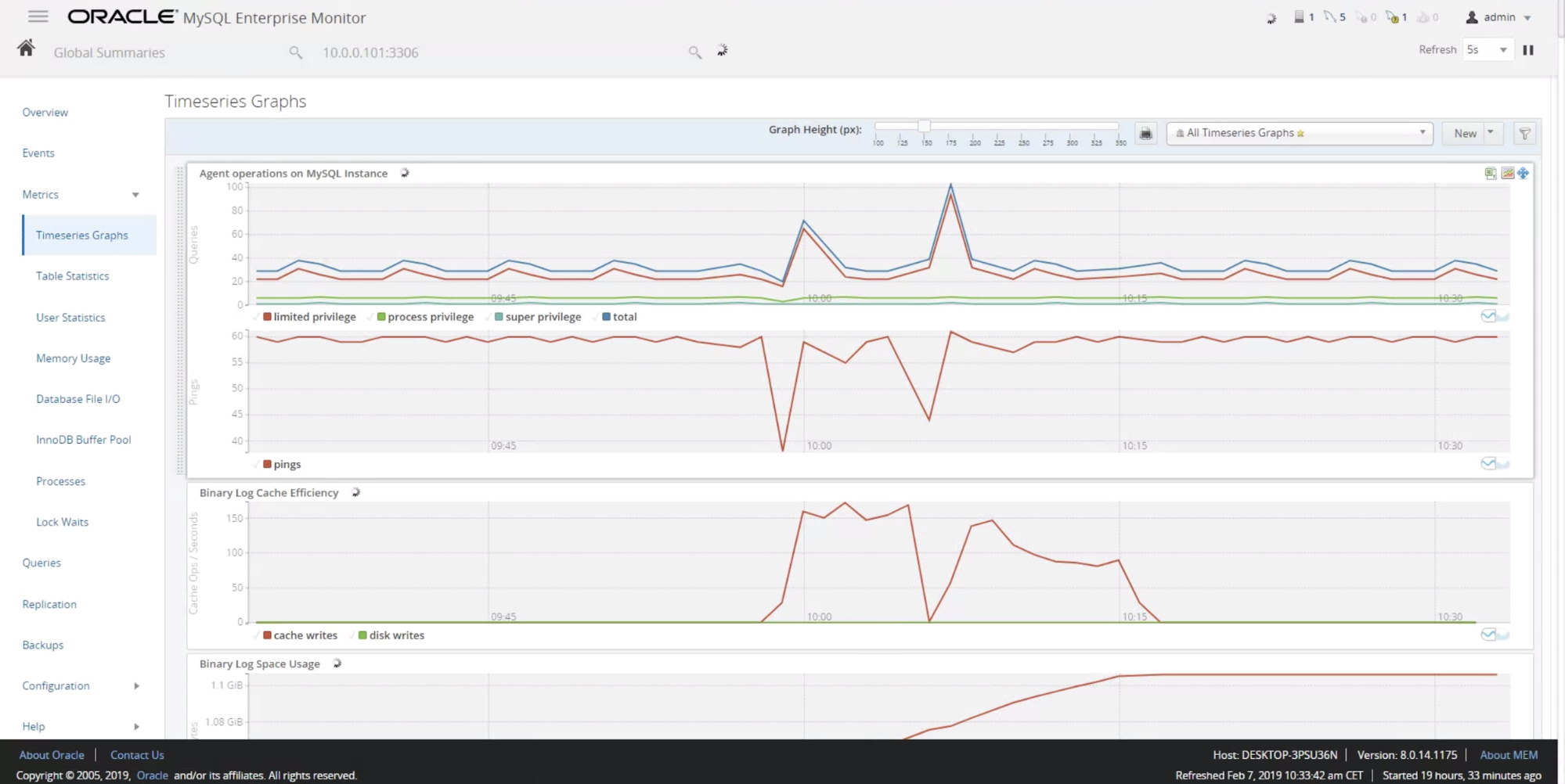Open the Refresh interval dropdown
This screenshot has height=784, width=1565.
coord(1487,50)
